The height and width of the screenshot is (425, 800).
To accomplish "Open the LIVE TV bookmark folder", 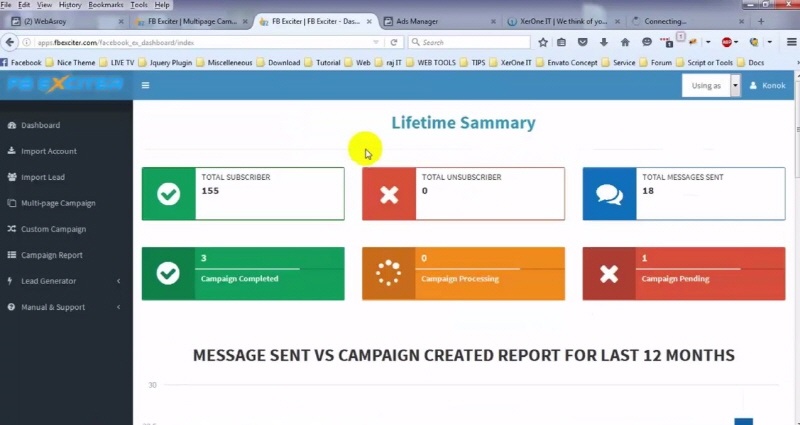I will point(117,63).
